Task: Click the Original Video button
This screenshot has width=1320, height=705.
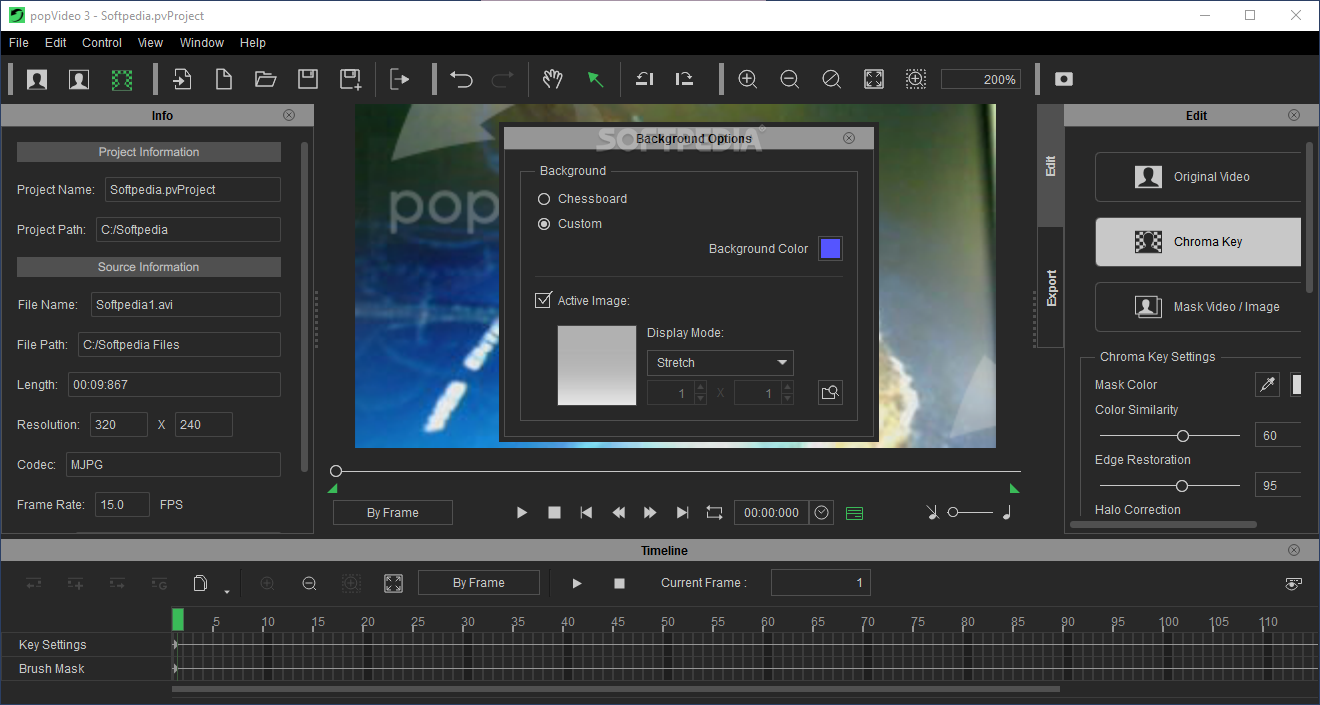Action: coord(1198,177)
